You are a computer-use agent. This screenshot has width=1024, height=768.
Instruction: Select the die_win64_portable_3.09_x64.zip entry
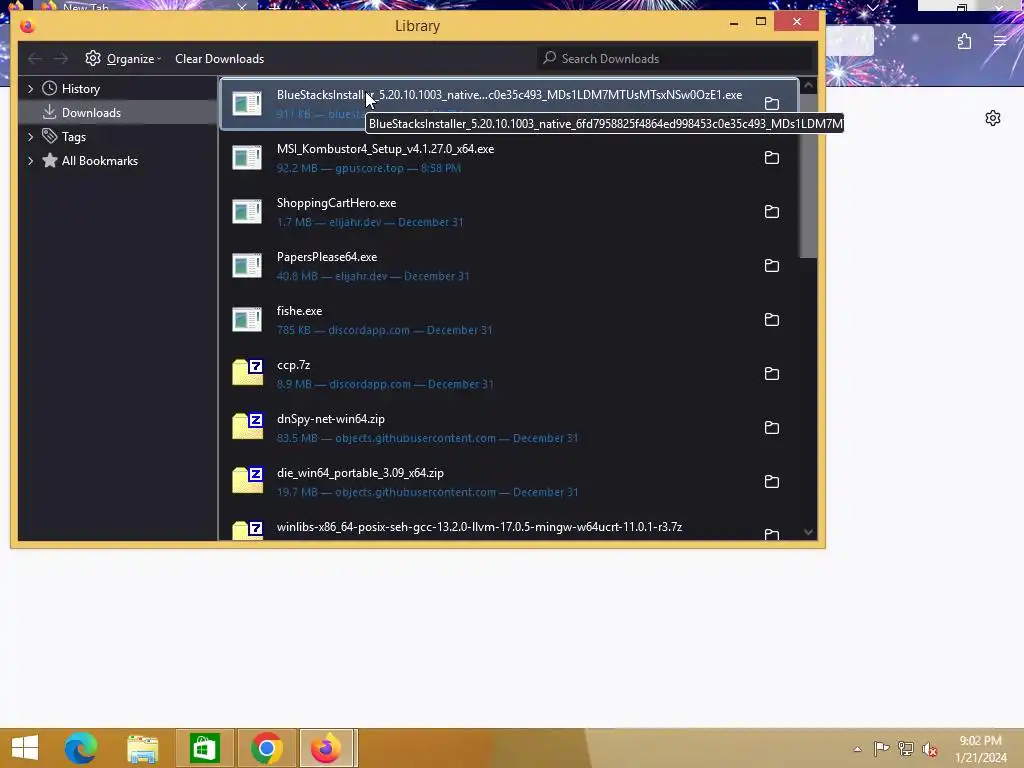(509, 482)
